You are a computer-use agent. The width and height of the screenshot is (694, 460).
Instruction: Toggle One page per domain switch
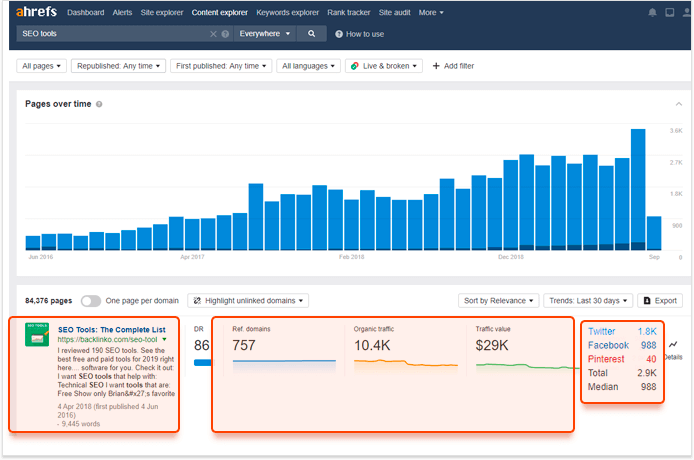point(91,301)
